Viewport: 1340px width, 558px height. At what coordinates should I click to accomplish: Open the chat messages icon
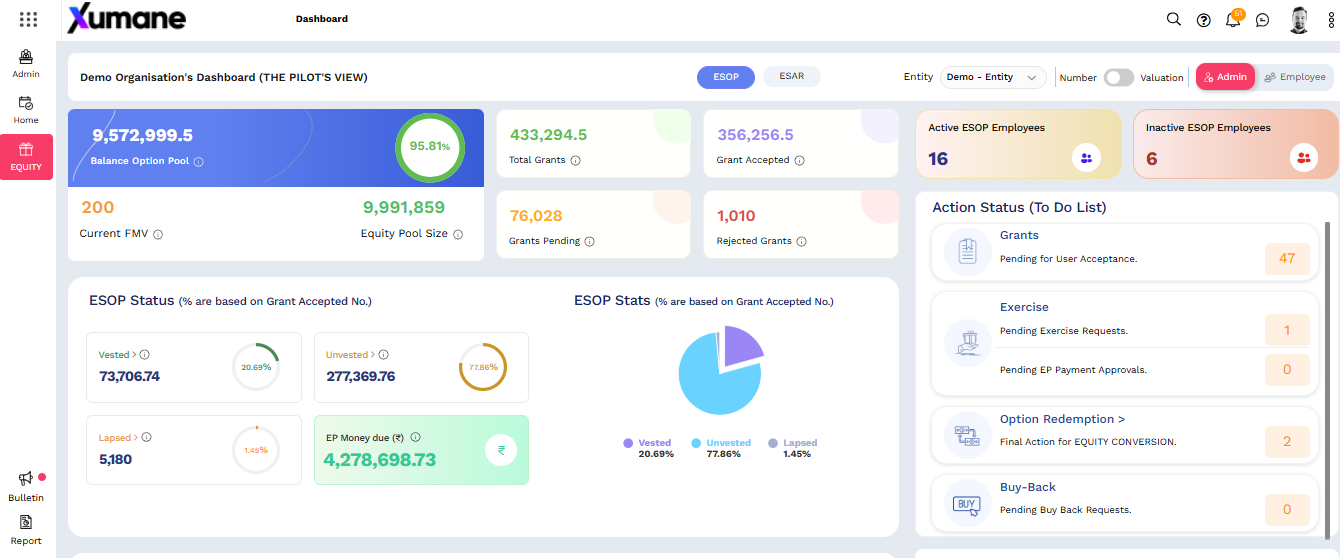coord(1263,20)
